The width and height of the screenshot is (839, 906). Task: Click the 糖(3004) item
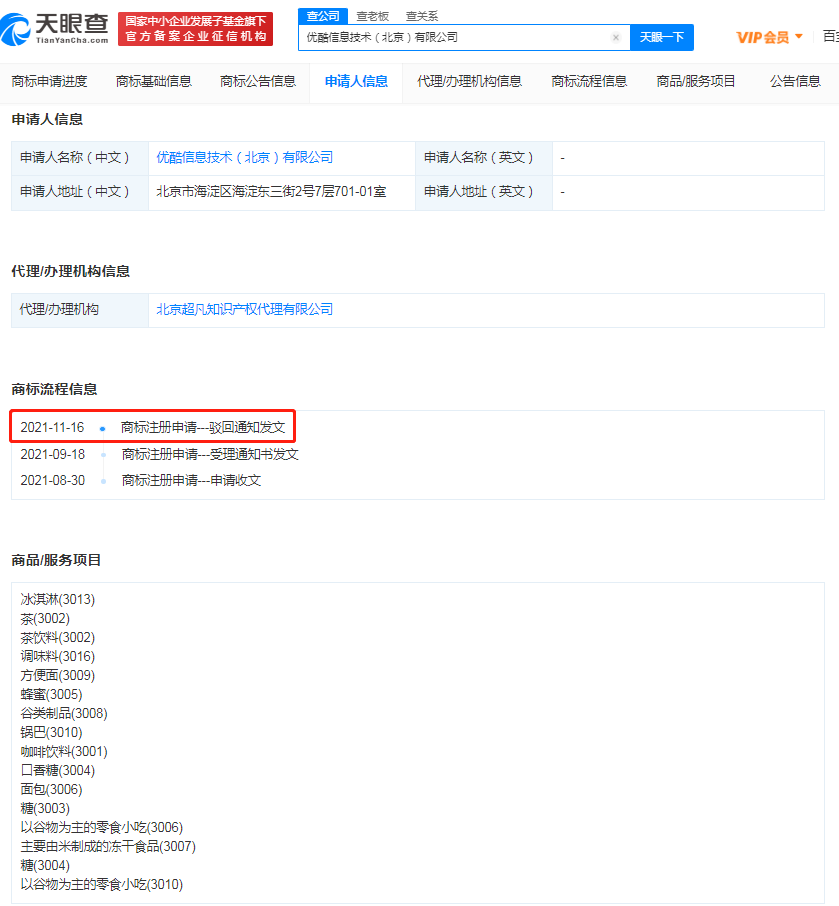[x=45, y=866]
